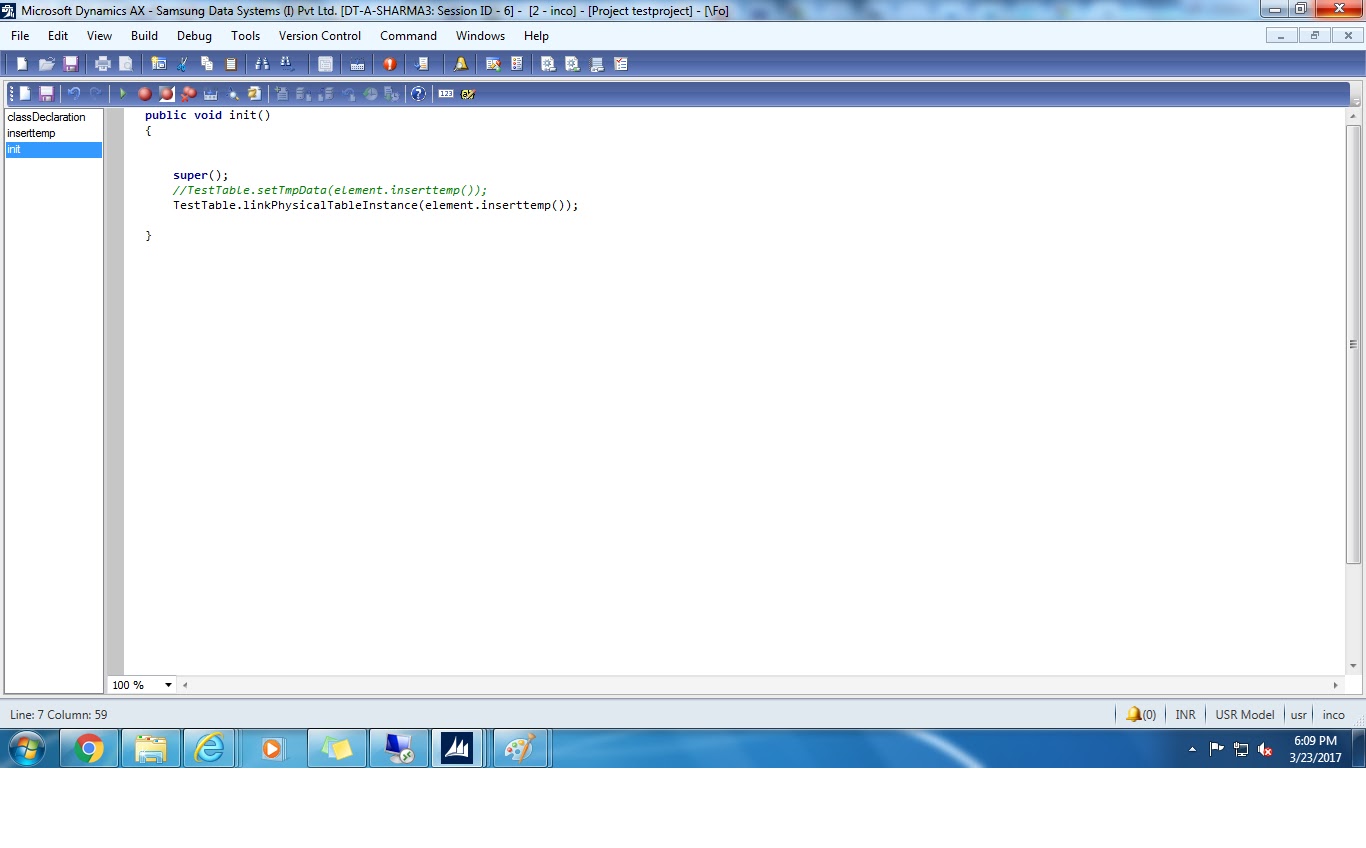
Task: Click the notifications bell showing (0)
Action: (1140, 714)
